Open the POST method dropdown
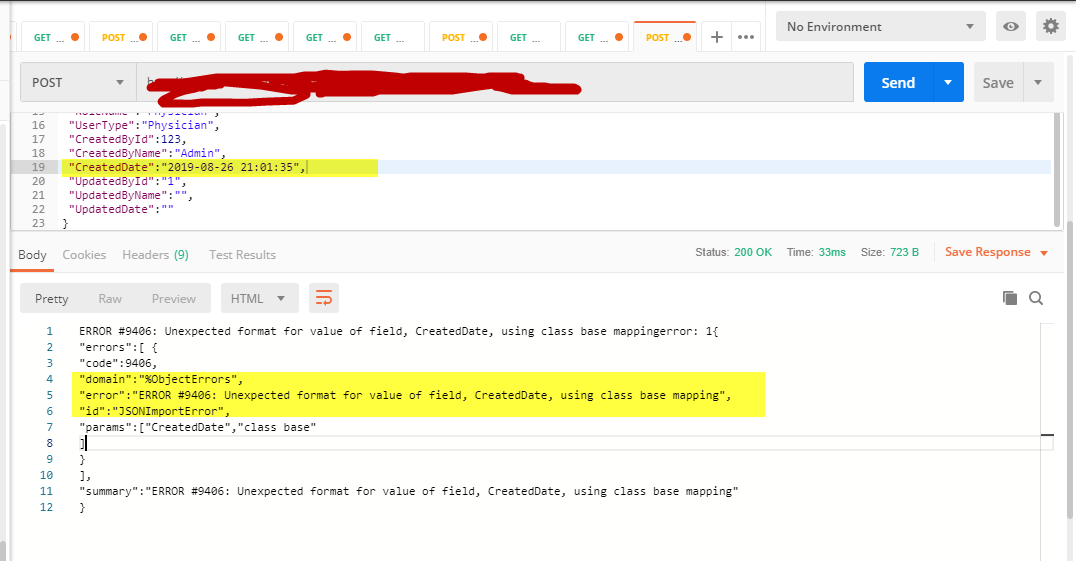The image size is (1076, 561). coord(78,82)
